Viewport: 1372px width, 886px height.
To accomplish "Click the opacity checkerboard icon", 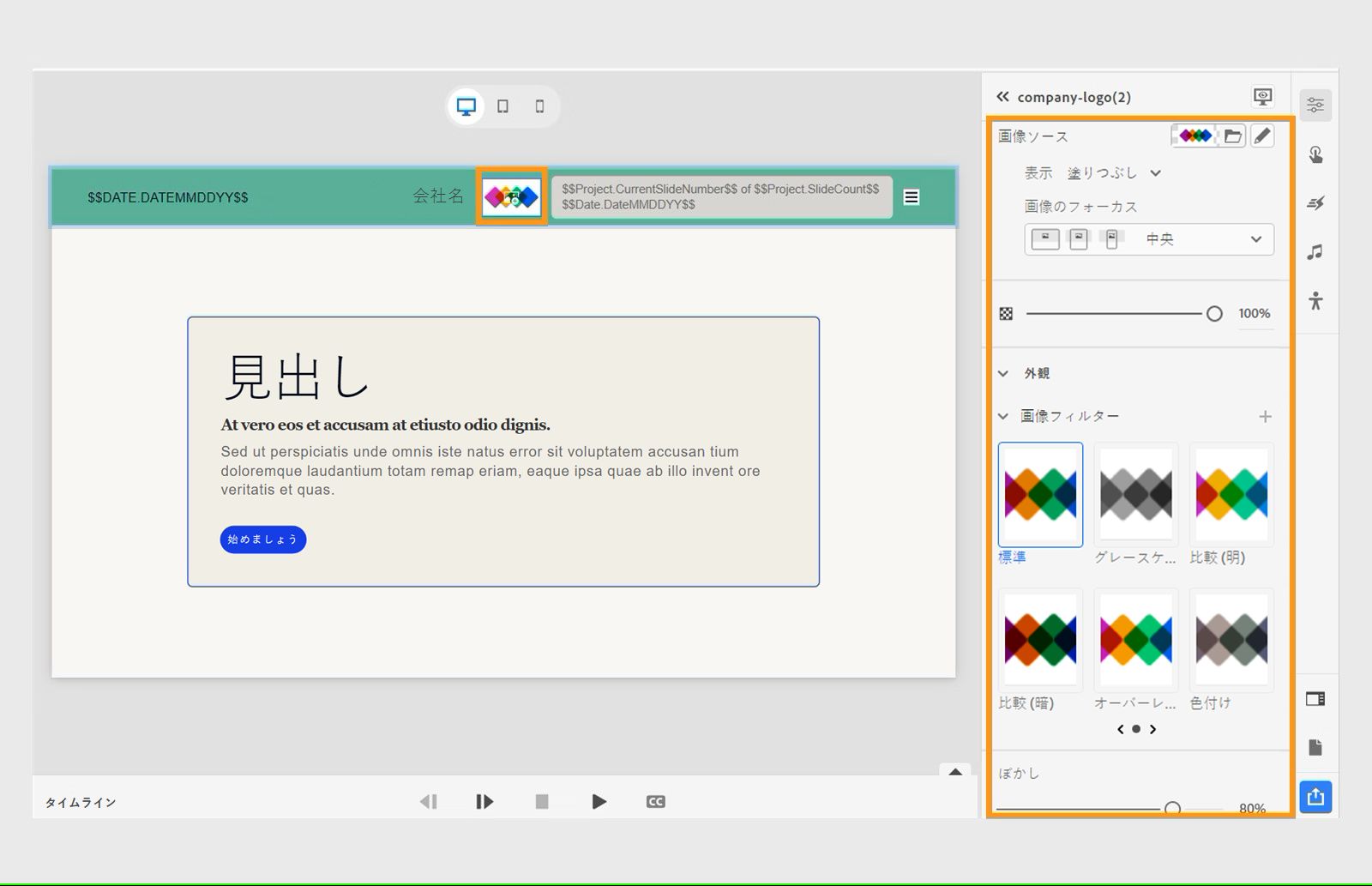I will point(1007,314).
